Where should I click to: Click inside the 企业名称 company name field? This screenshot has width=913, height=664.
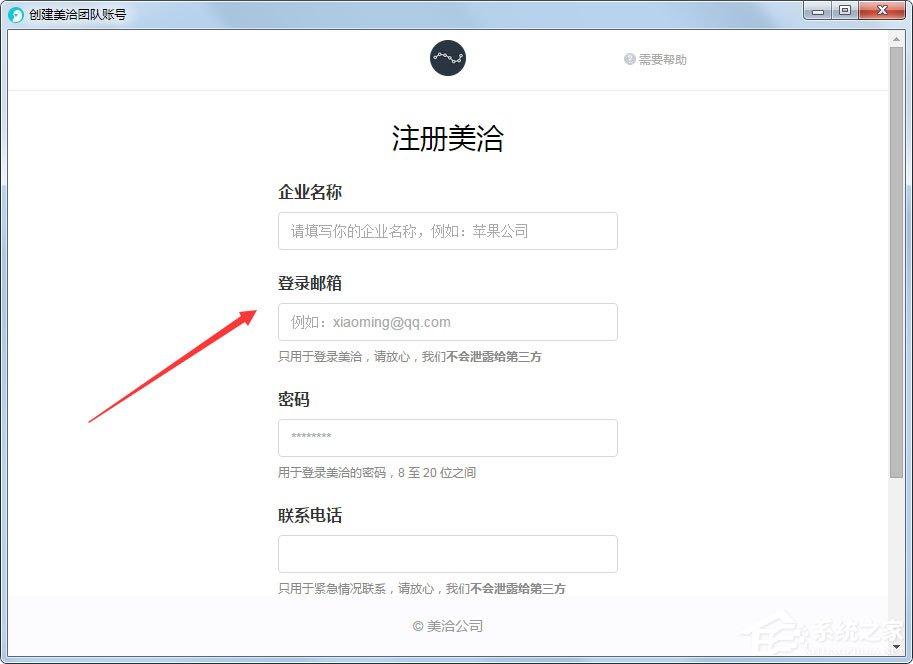pyautogui.click(x=447, y=230)
